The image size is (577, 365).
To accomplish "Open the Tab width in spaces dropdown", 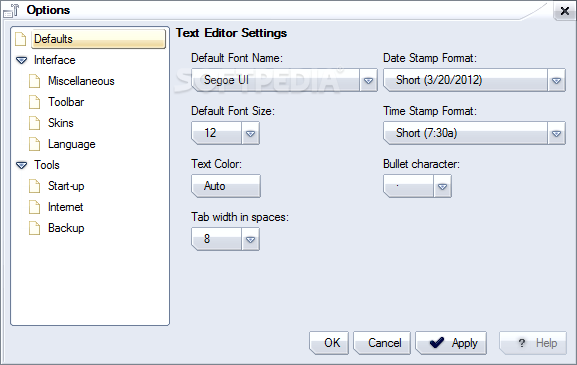I will [x=251, y=239].
